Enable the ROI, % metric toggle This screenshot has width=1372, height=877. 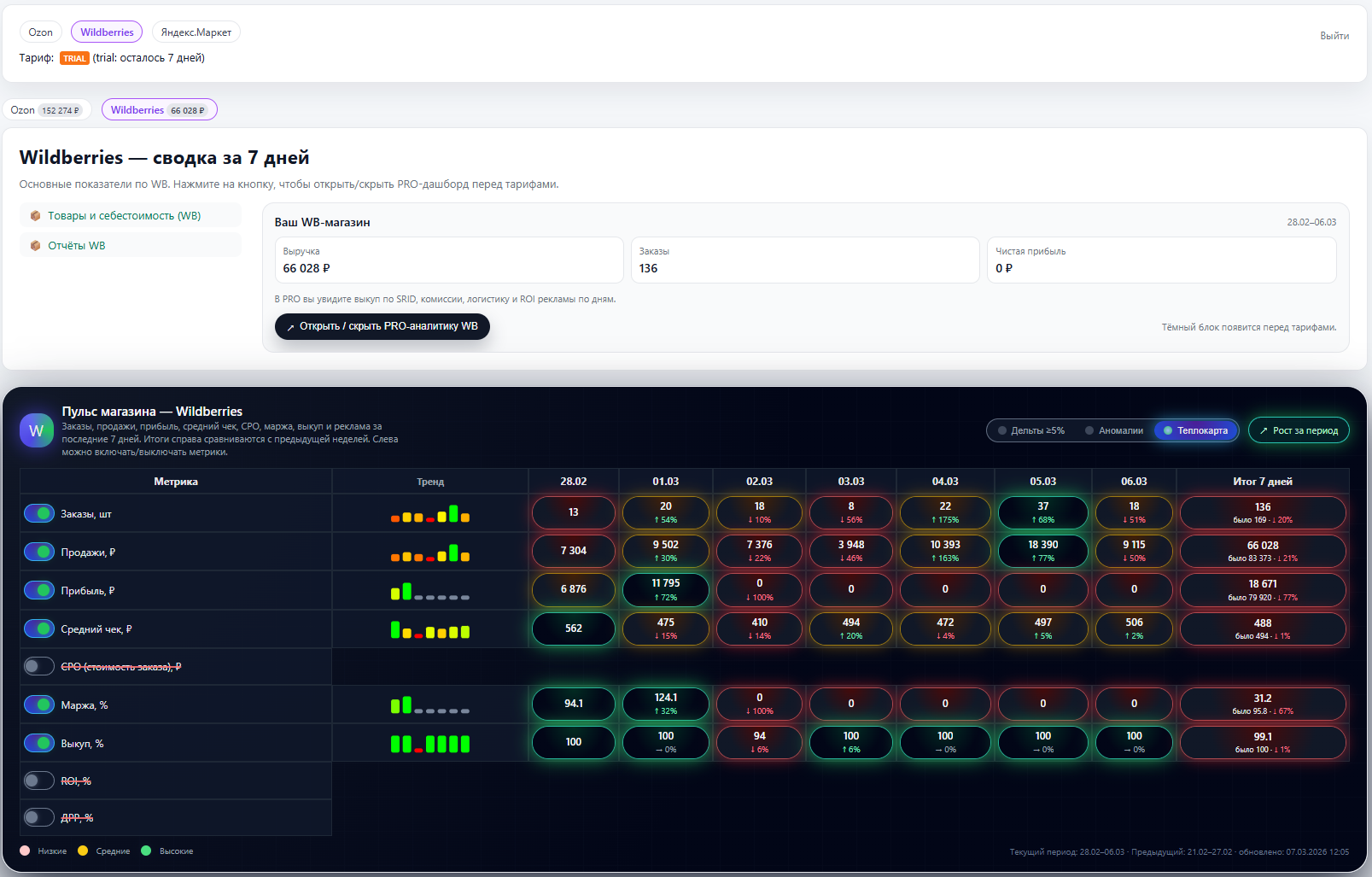pos(39,781)
